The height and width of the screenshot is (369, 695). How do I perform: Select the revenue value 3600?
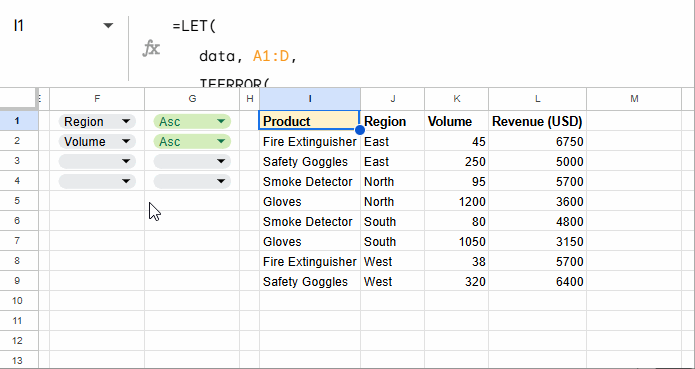[538, 201]
